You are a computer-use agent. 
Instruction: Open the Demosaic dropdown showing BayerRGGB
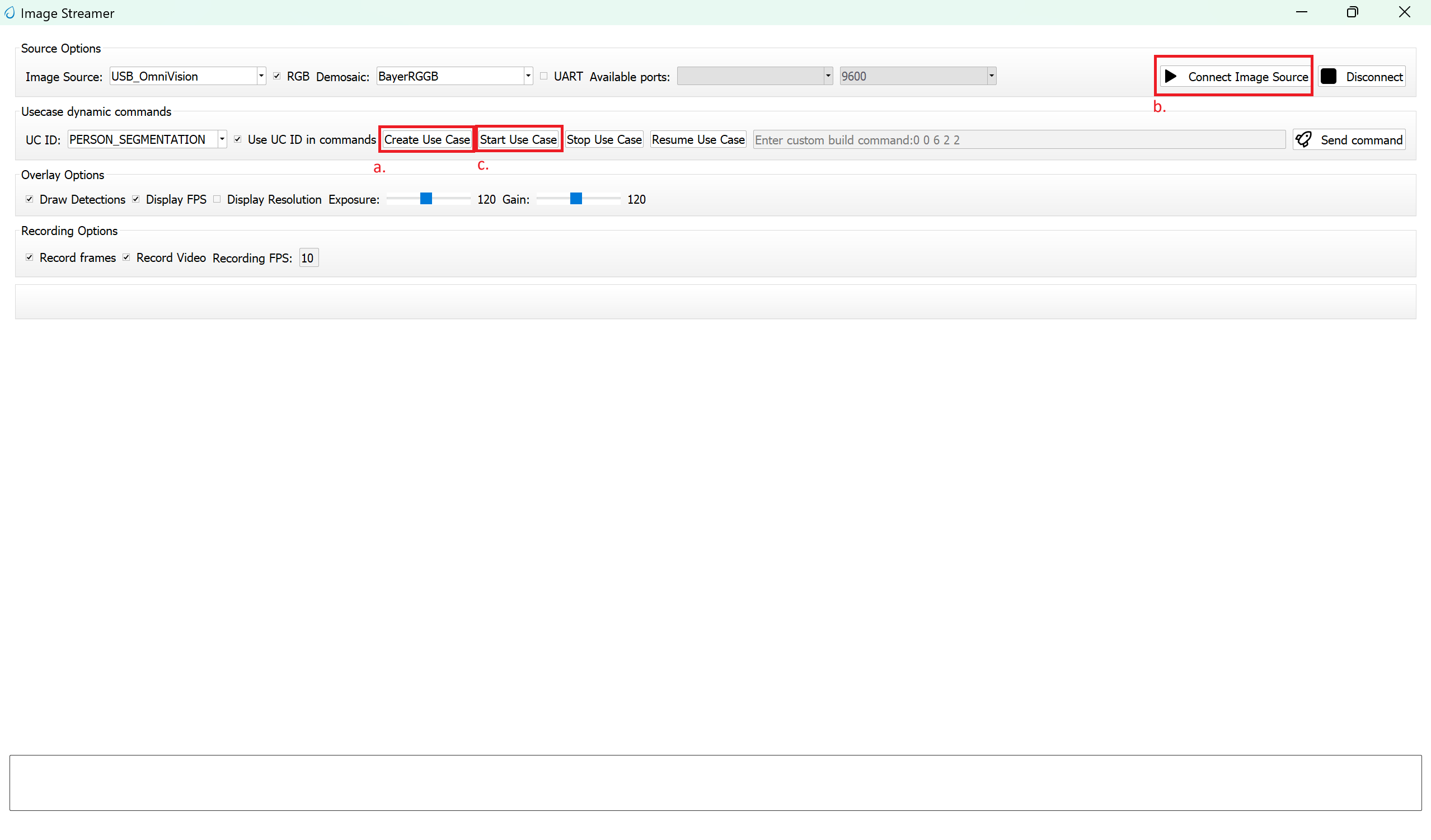(x=527, y=76)
